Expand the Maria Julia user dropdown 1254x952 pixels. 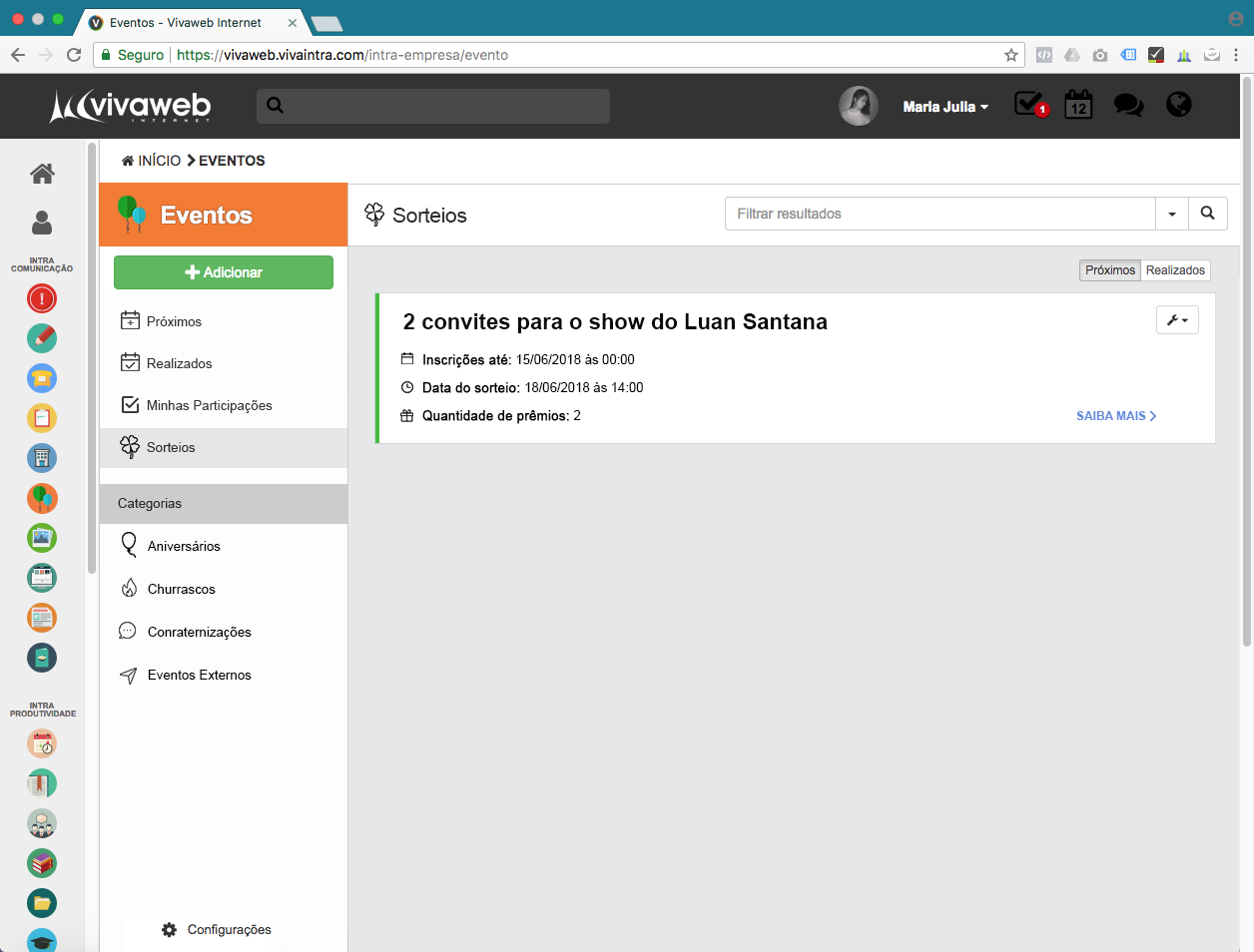(944, 107)
